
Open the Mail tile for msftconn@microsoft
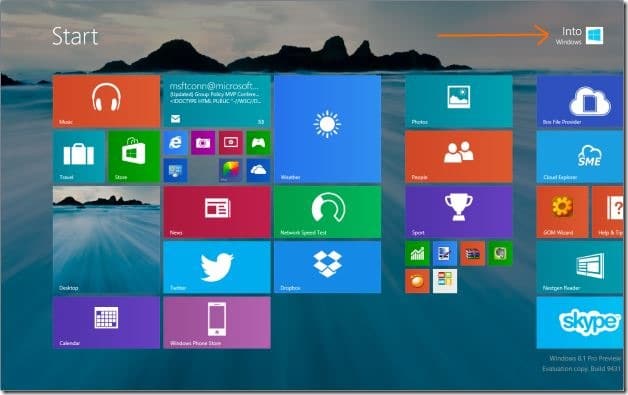[x=217, y=101]
